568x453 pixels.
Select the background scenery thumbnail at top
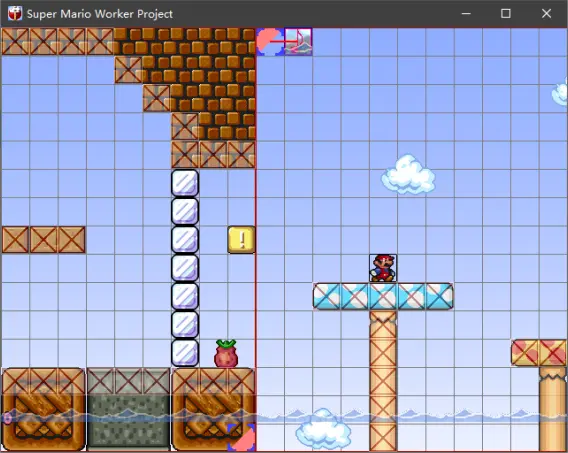(298, 42)
